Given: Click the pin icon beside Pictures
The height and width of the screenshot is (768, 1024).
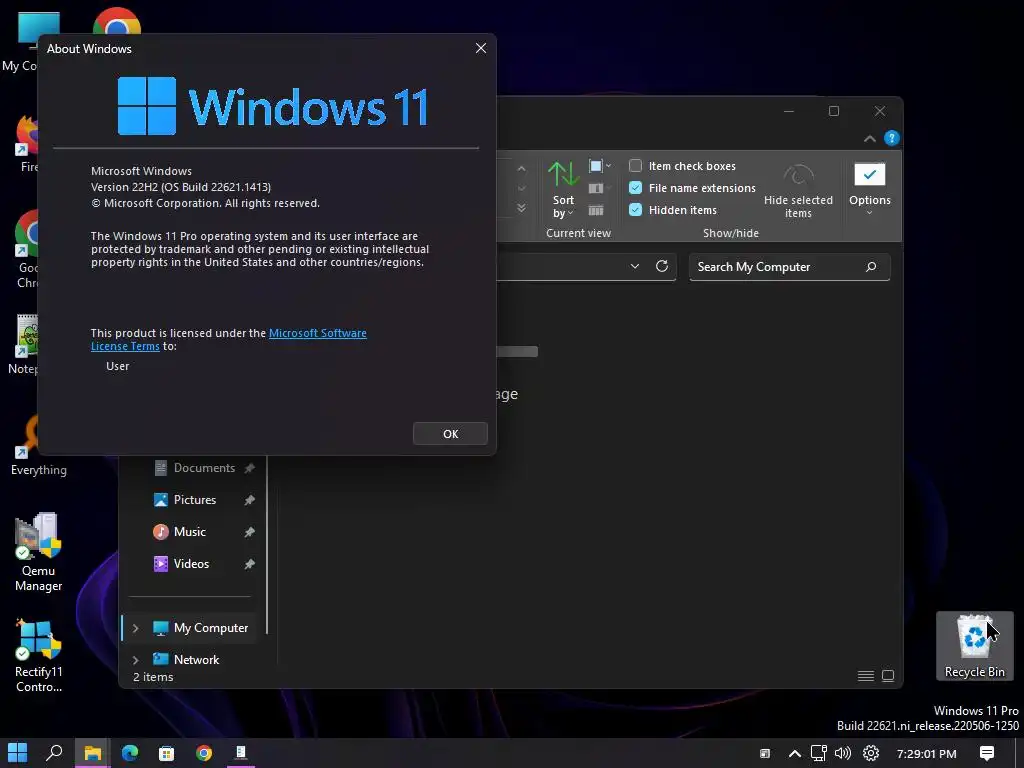Looking at the screenshot, I should [x=249, y=500].
